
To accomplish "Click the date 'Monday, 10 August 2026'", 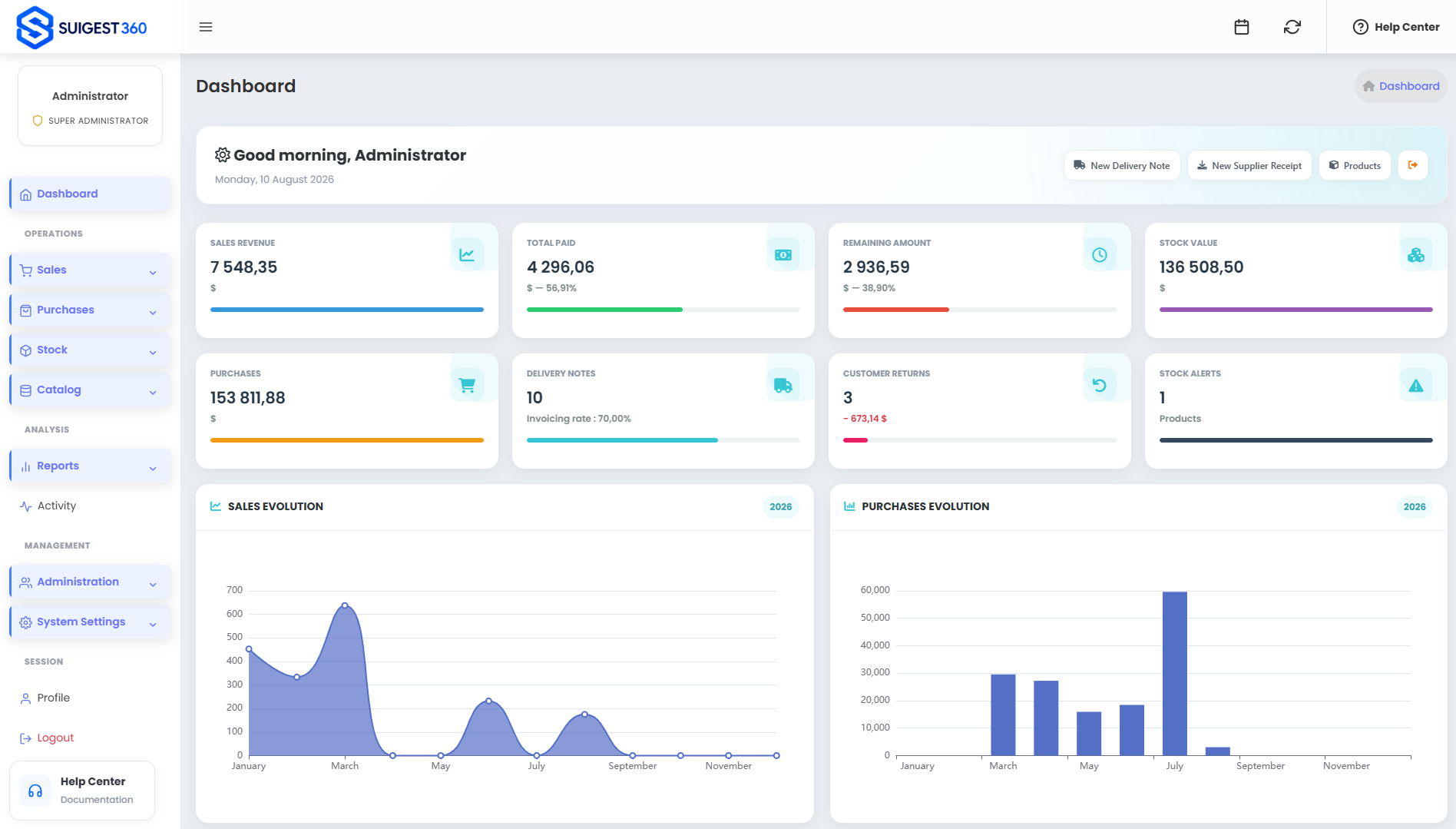I will 274,180.
